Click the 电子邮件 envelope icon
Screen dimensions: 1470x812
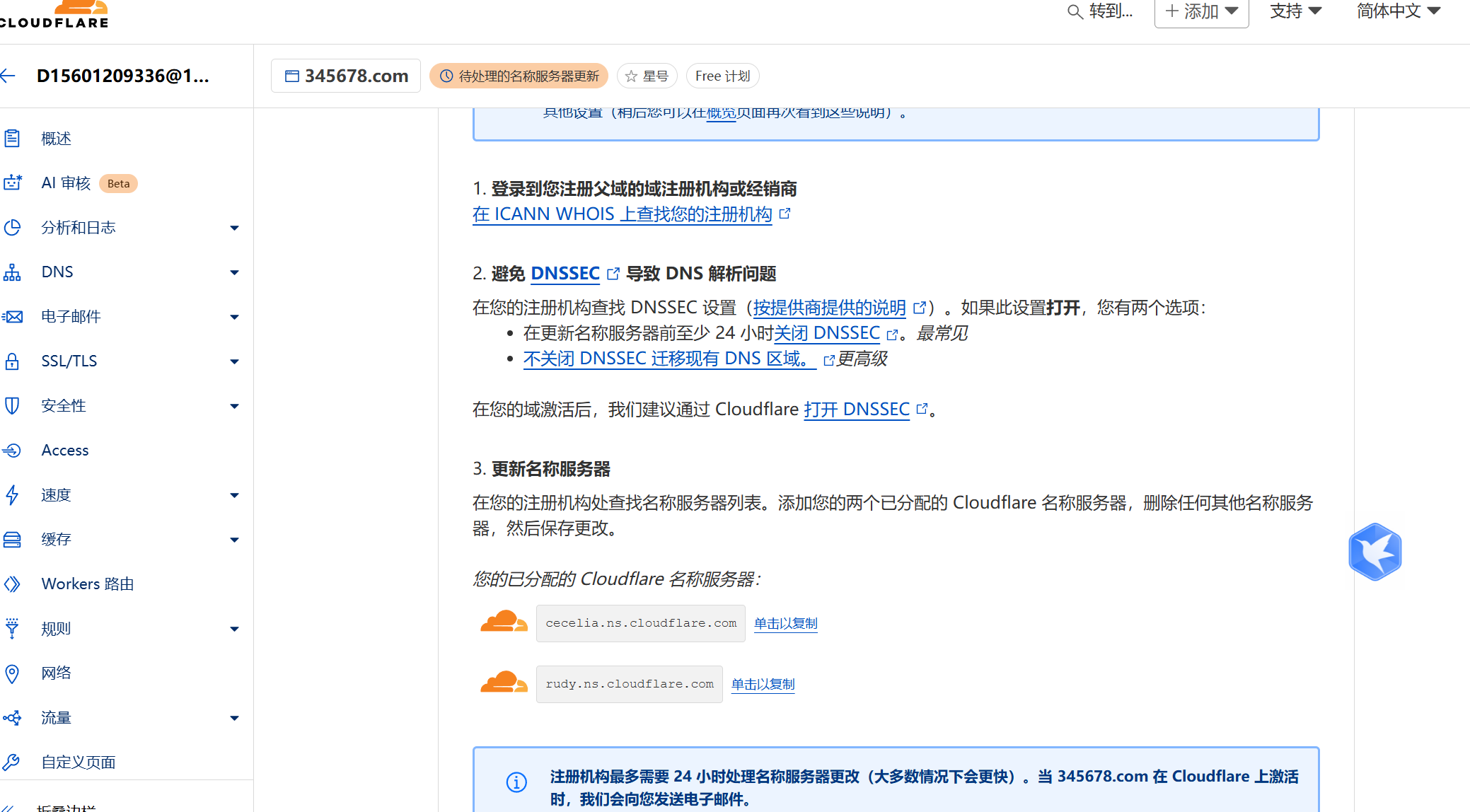click(x=12, y=317)
